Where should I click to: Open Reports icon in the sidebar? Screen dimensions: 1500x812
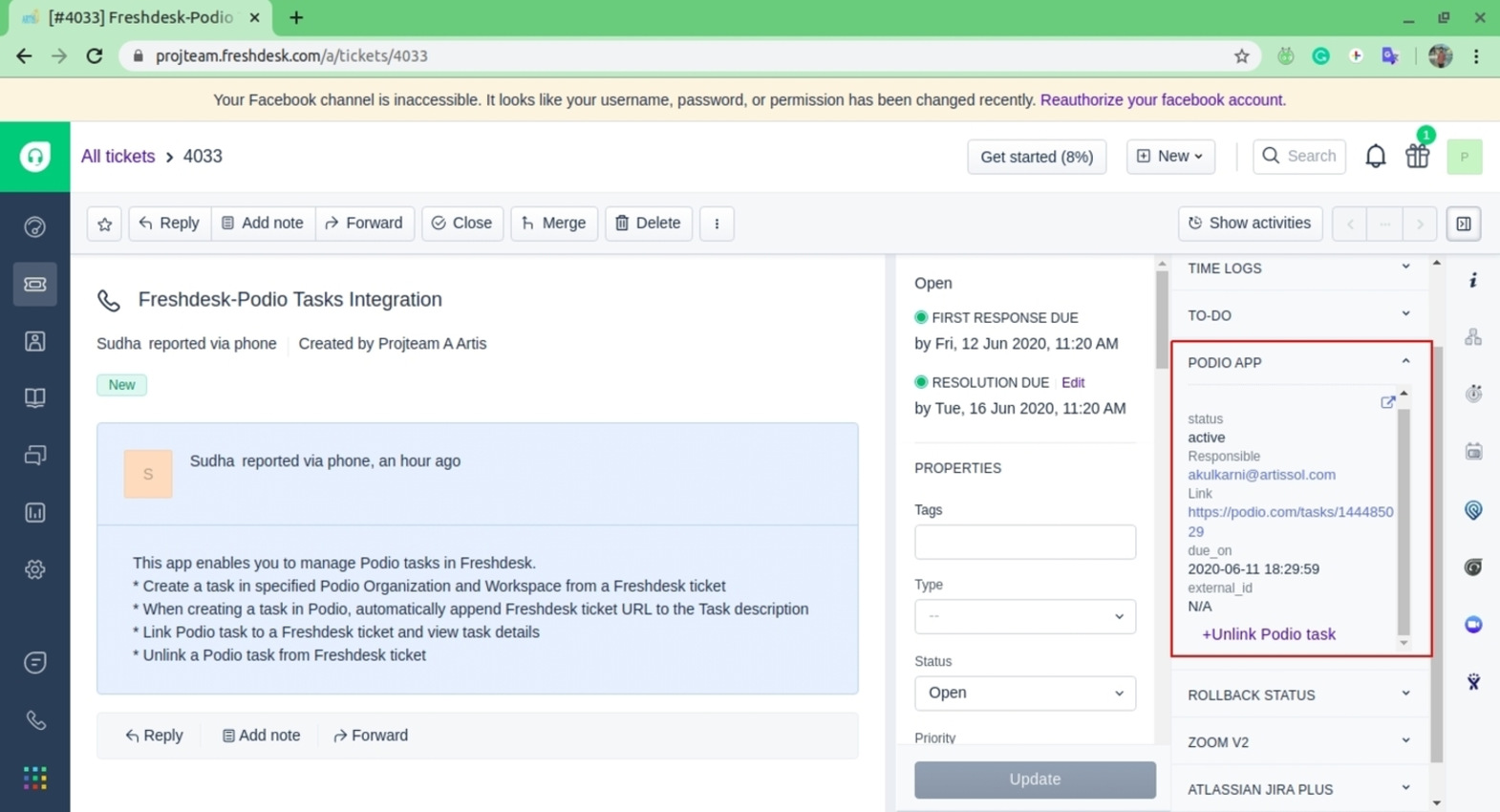click(35, 513)
